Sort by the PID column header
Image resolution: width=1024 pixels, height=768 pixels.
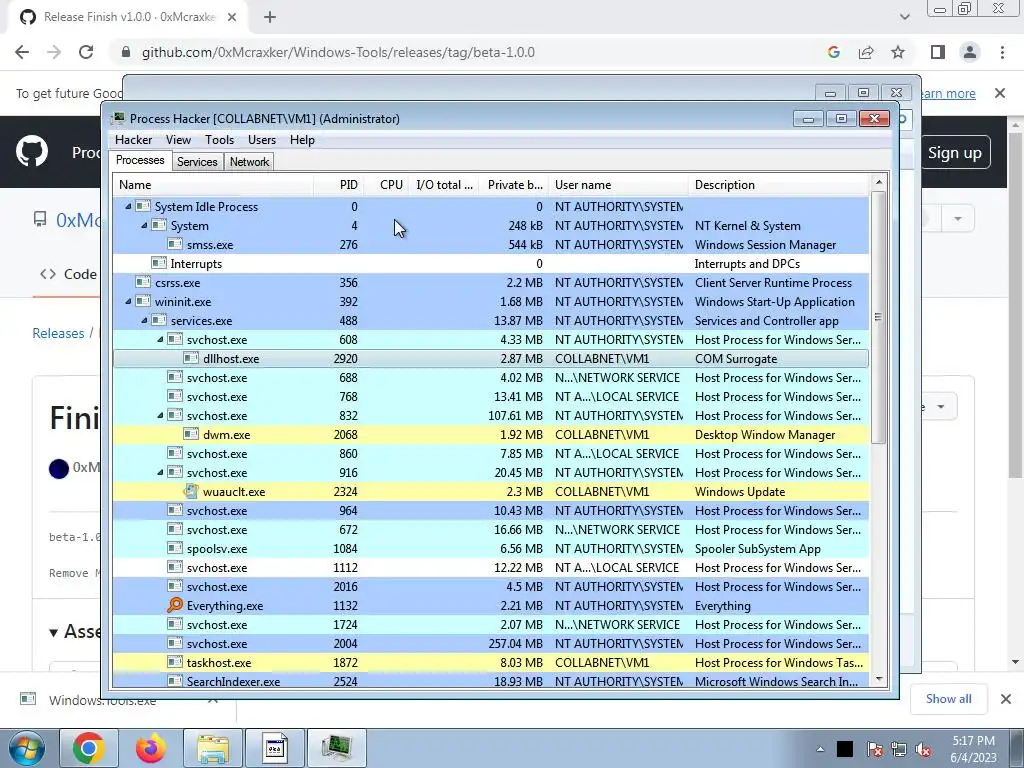pos(338,185)
